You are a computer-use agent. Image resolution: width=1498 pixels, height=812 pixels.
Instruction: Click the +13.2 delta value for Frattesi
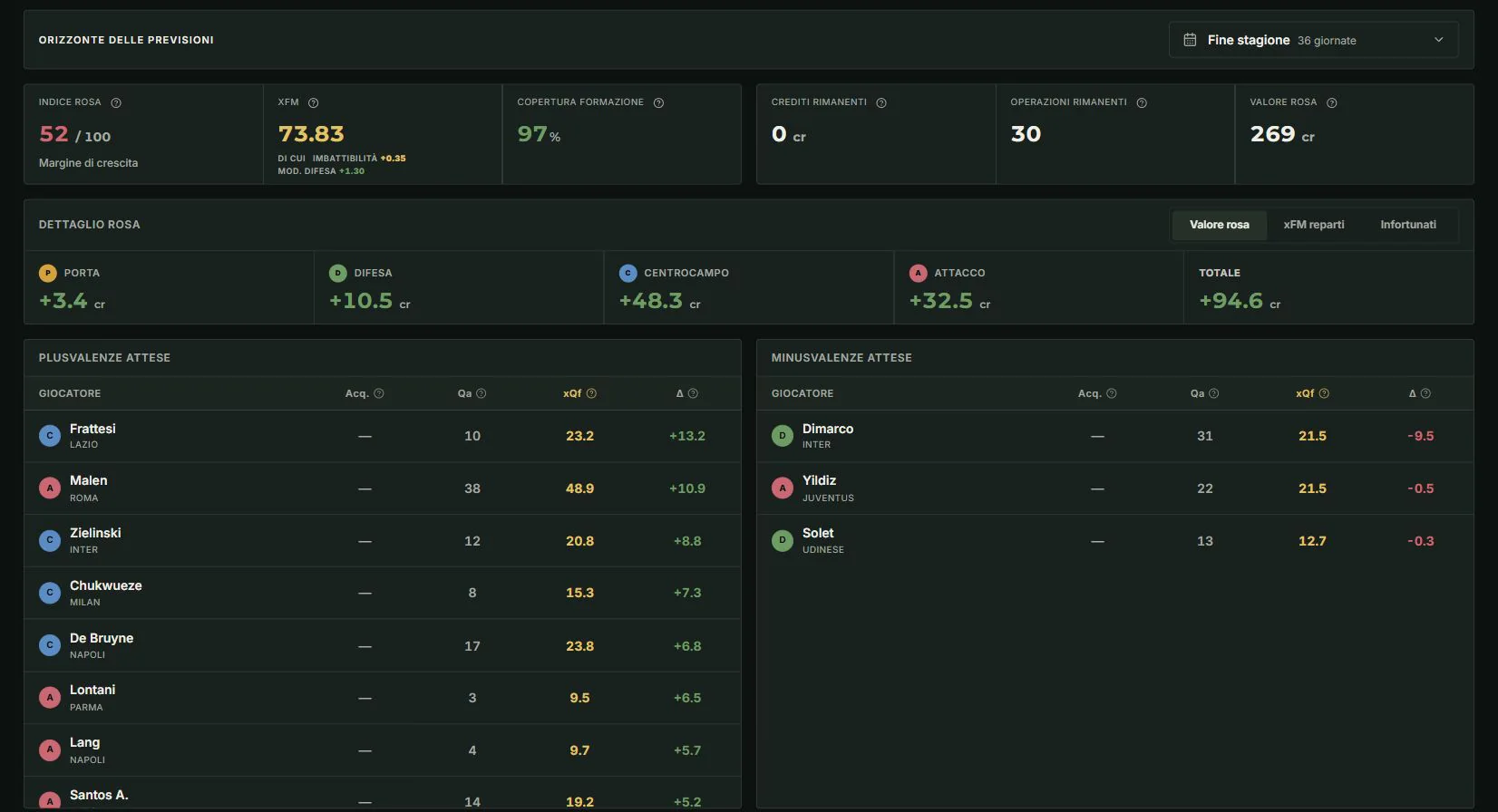pos(687,436)
